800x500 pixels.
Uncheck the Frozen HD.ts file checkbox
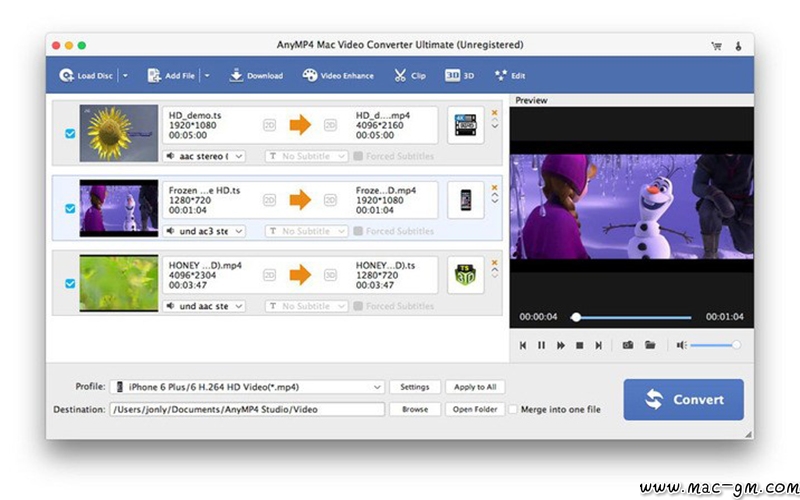tap(70, 209)
